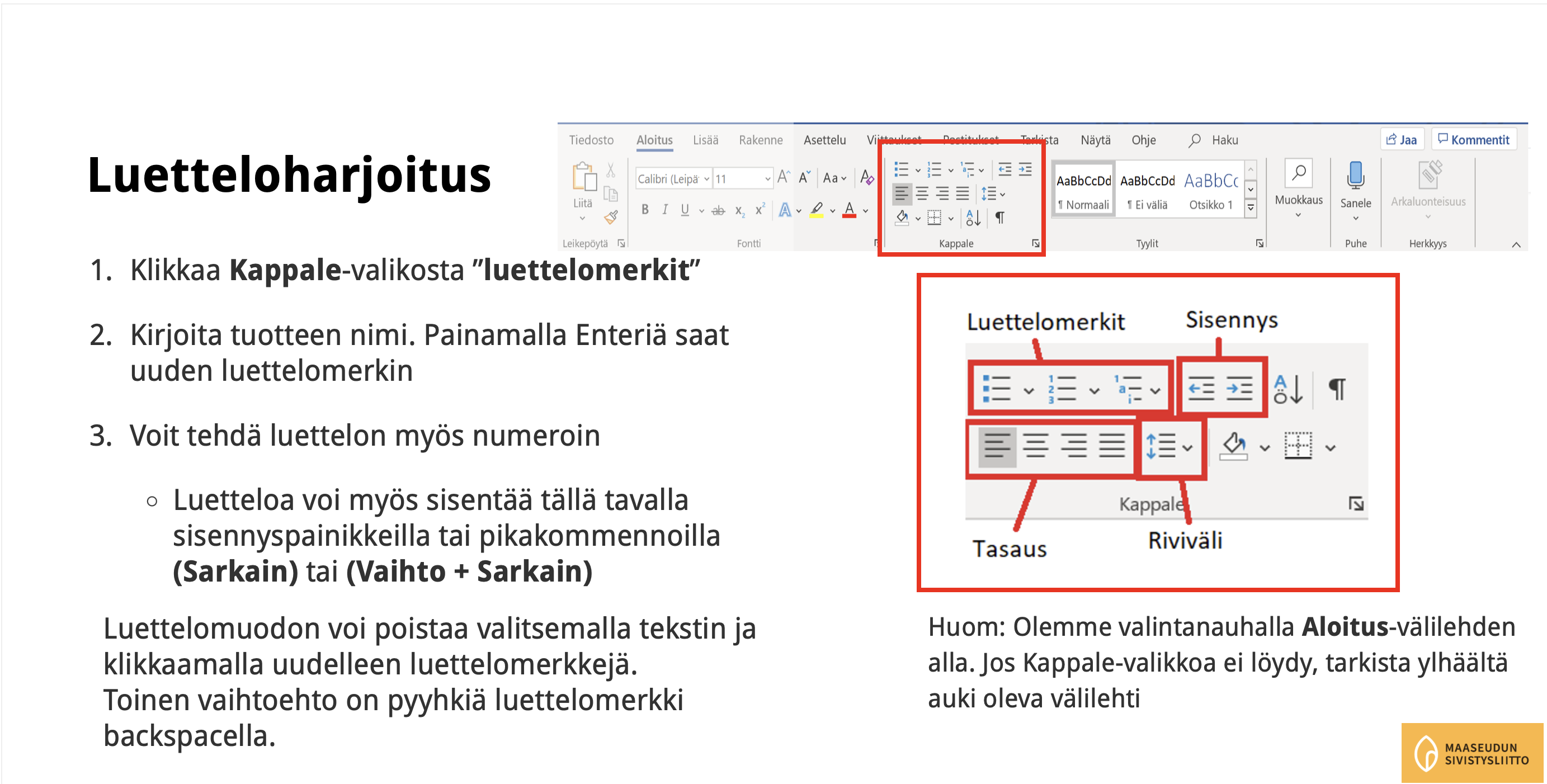
Task: Open the Aa change case dropdown
Action: 835,178
